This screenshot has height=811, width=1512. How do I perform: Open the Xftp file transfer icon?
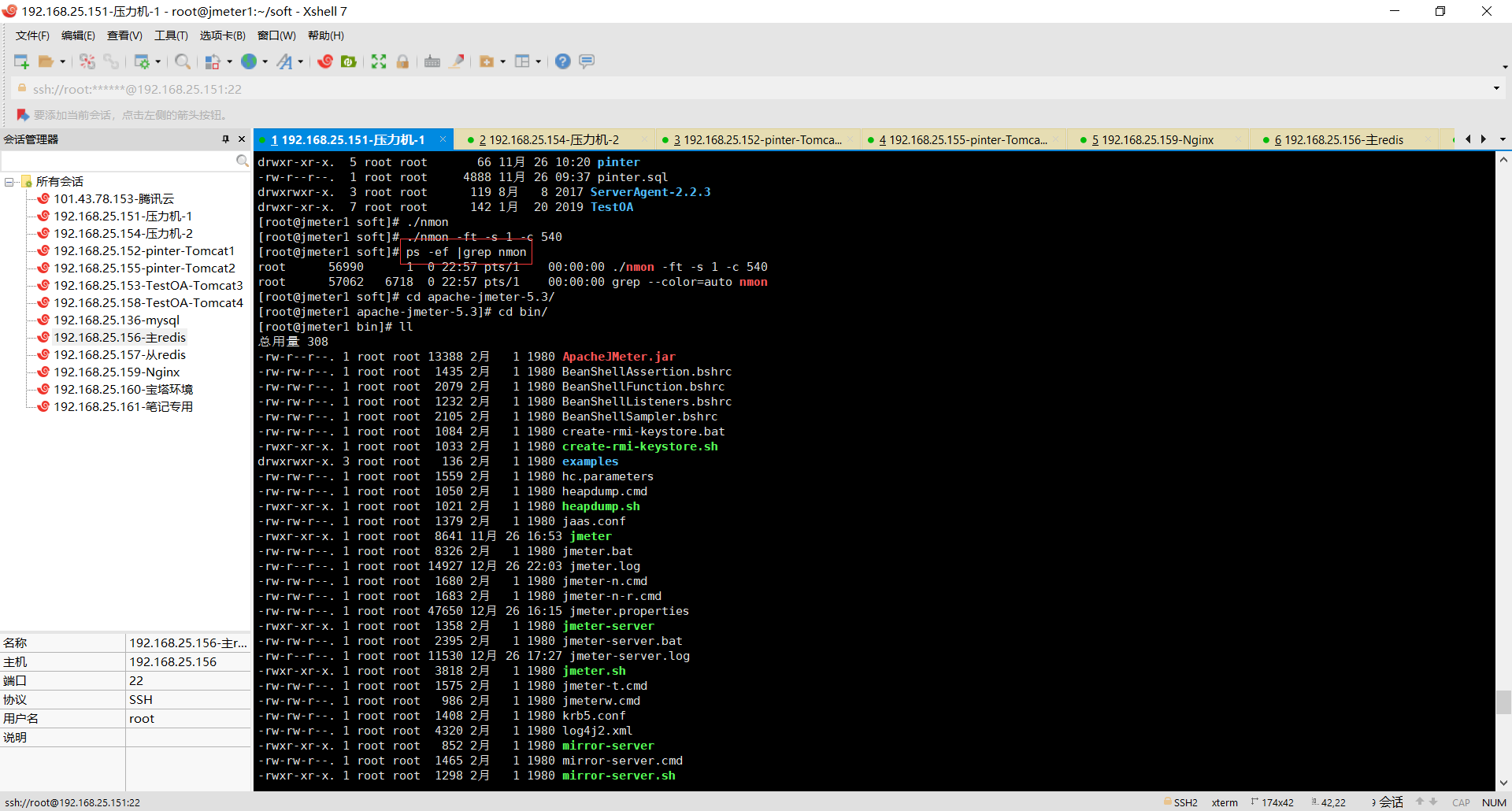pos(349,61)
